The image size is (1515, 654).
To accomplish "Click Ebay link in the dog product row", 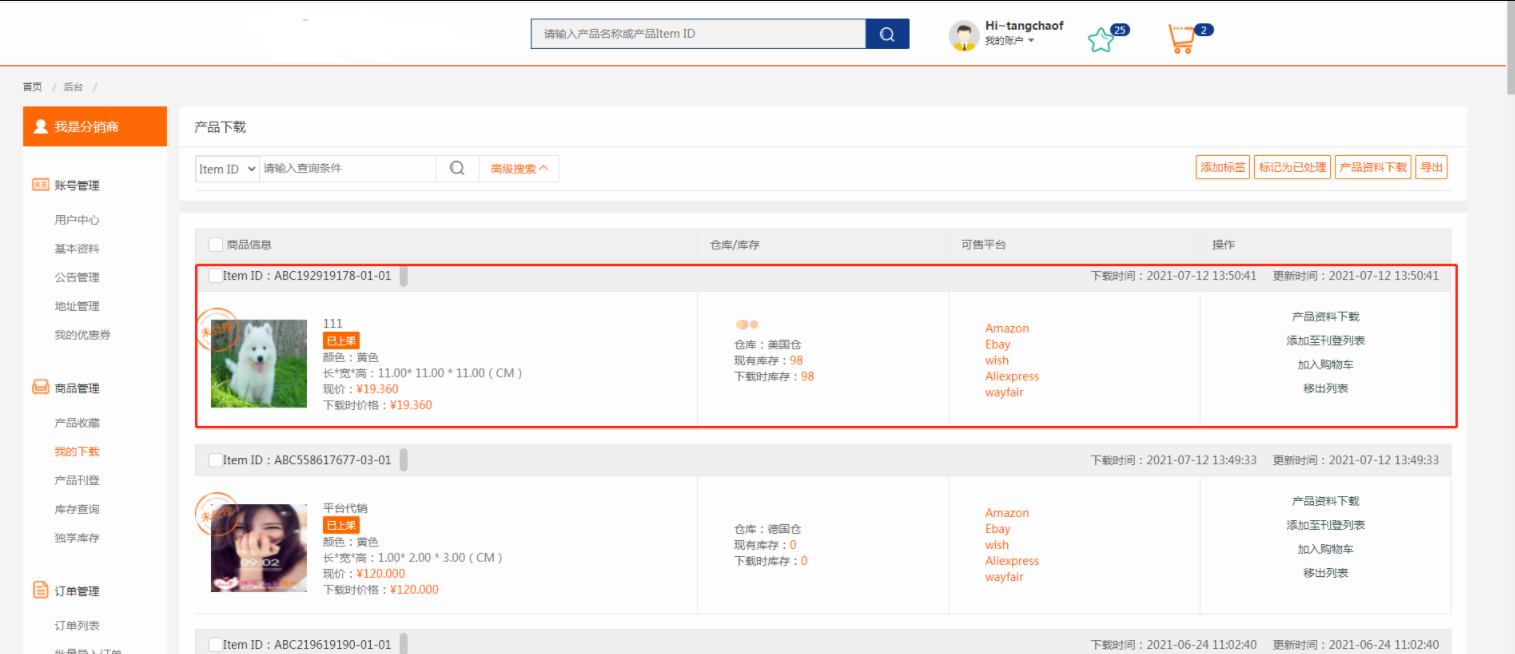I will [x=998, y=345].
